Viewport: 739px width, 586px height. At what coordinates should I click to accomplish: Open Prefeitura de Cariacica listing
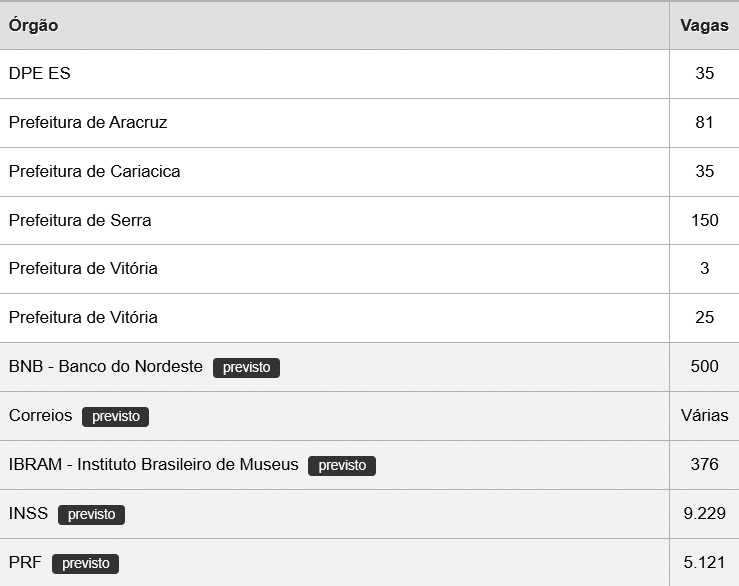(x=95, y=172)
